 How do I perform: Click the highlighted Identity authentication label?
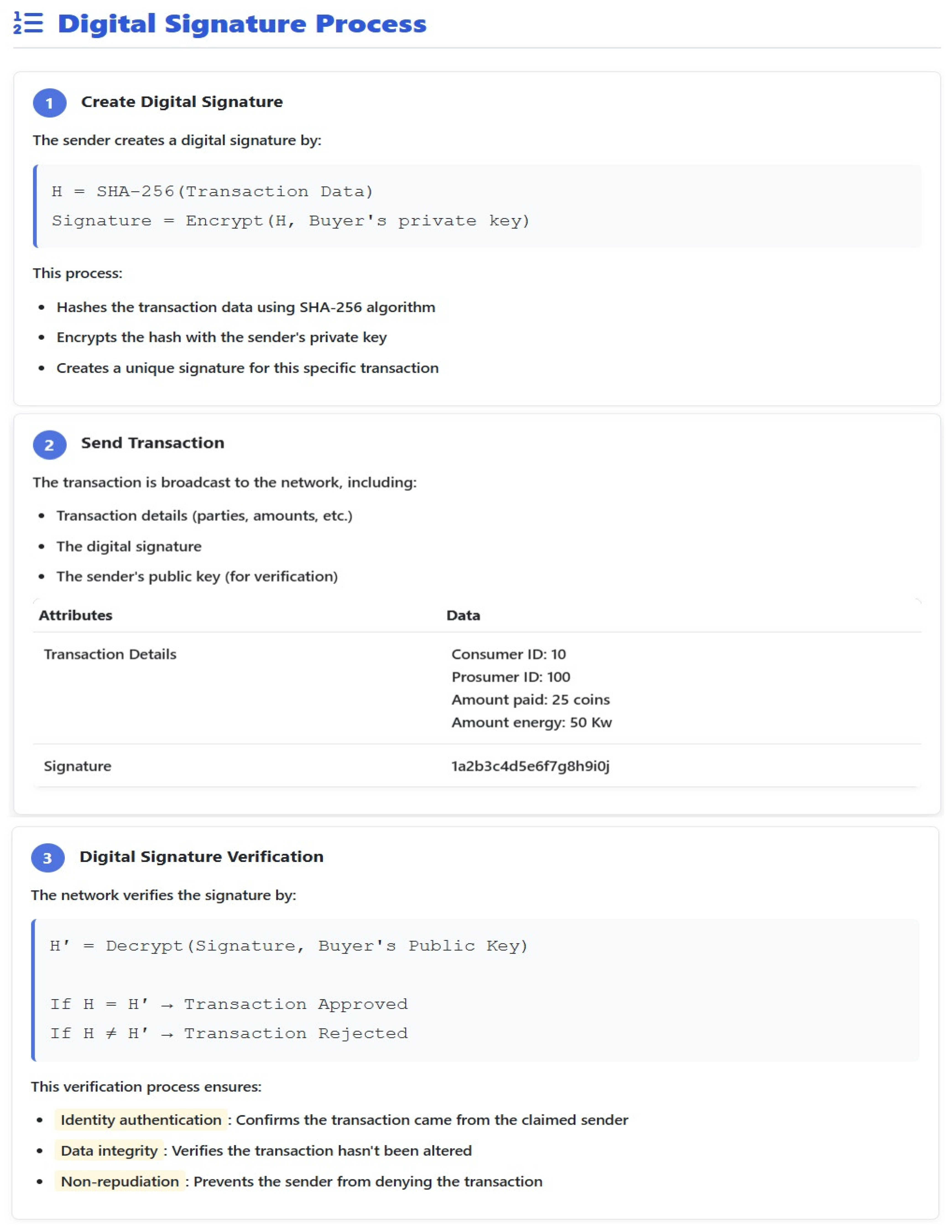[x=141, y=1120]
